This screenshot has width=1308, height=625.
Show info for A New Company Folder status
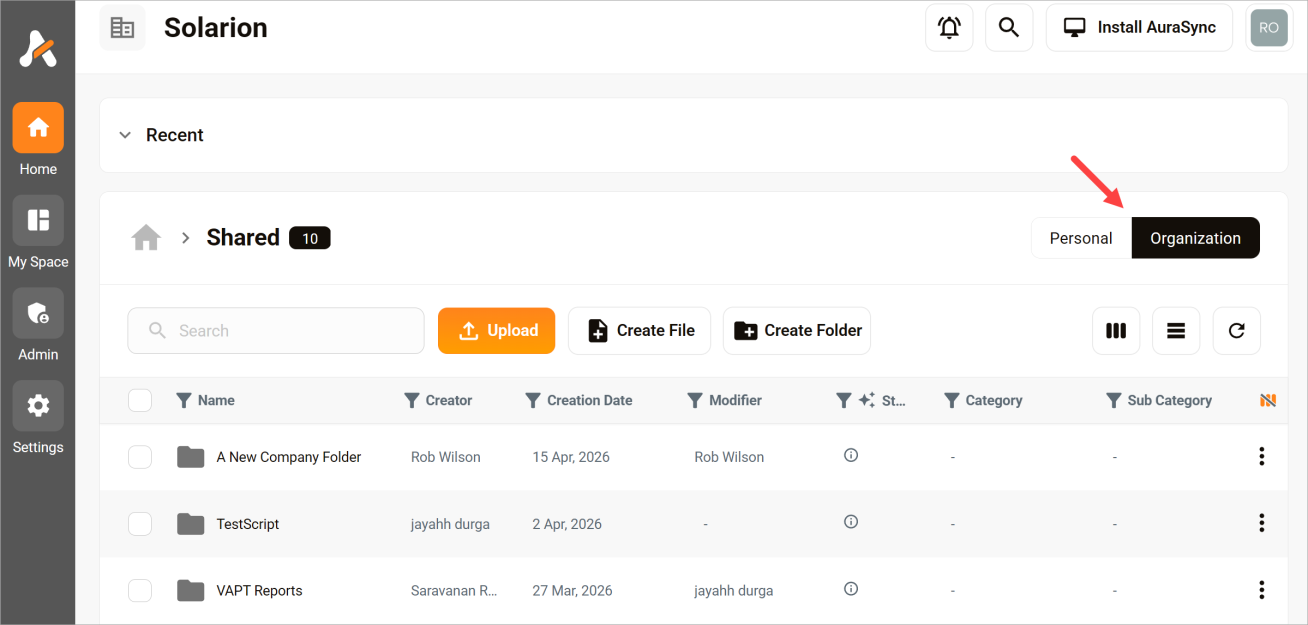851,455
